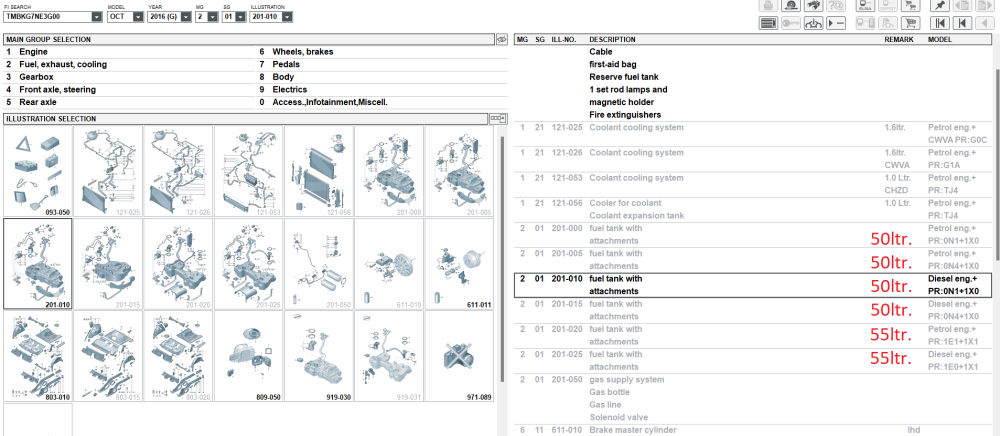Open illustration thumbnail 919-030

coord(319,356)
